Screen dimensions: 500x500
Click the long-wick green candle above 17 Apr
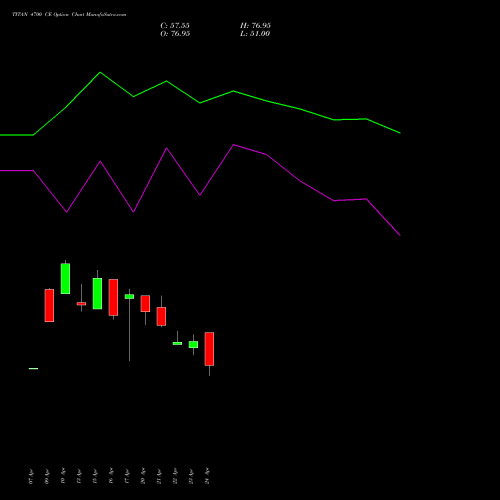click(129, 296)
